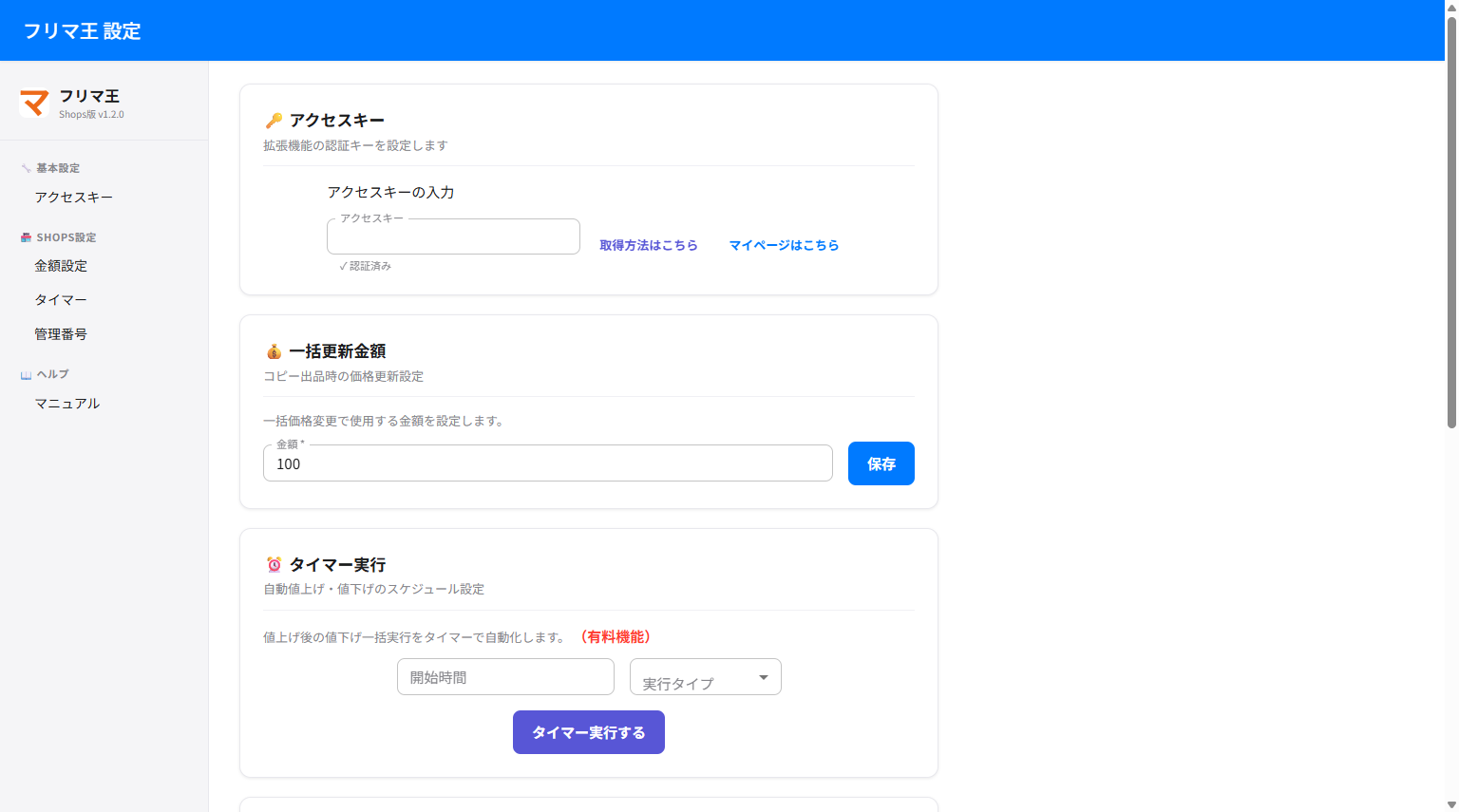Select タイマー from the sidebar navigation

click(61, 299)
